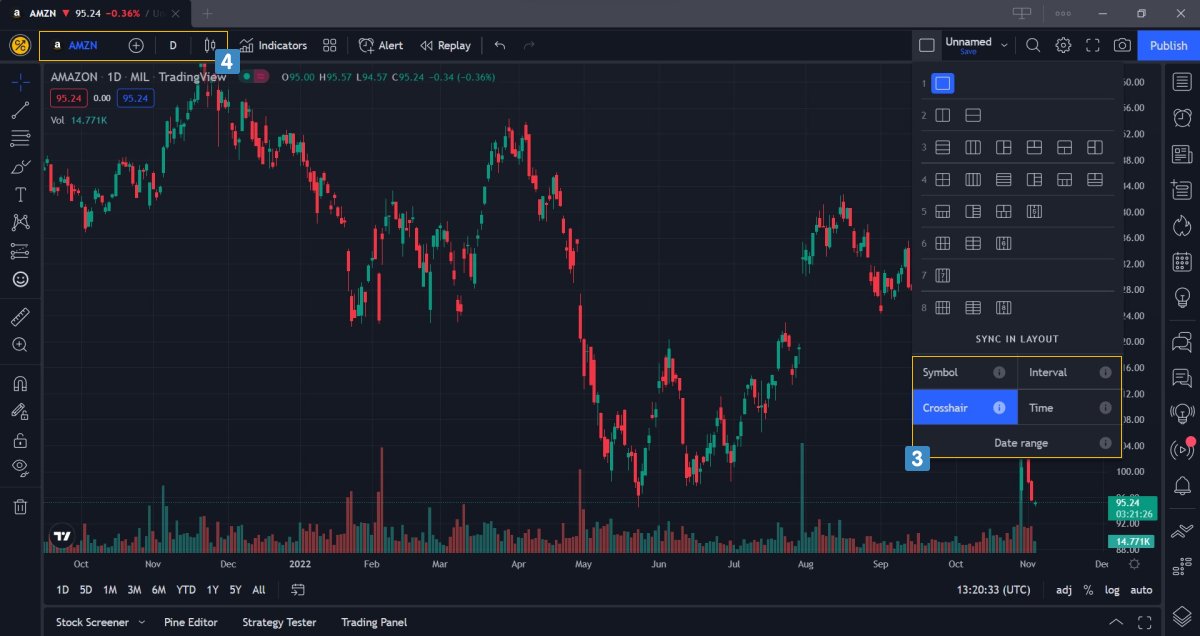The image size is (1200, 636).
Task: Open the Strategy Tester tab
Action: click(x=279, y=622)
